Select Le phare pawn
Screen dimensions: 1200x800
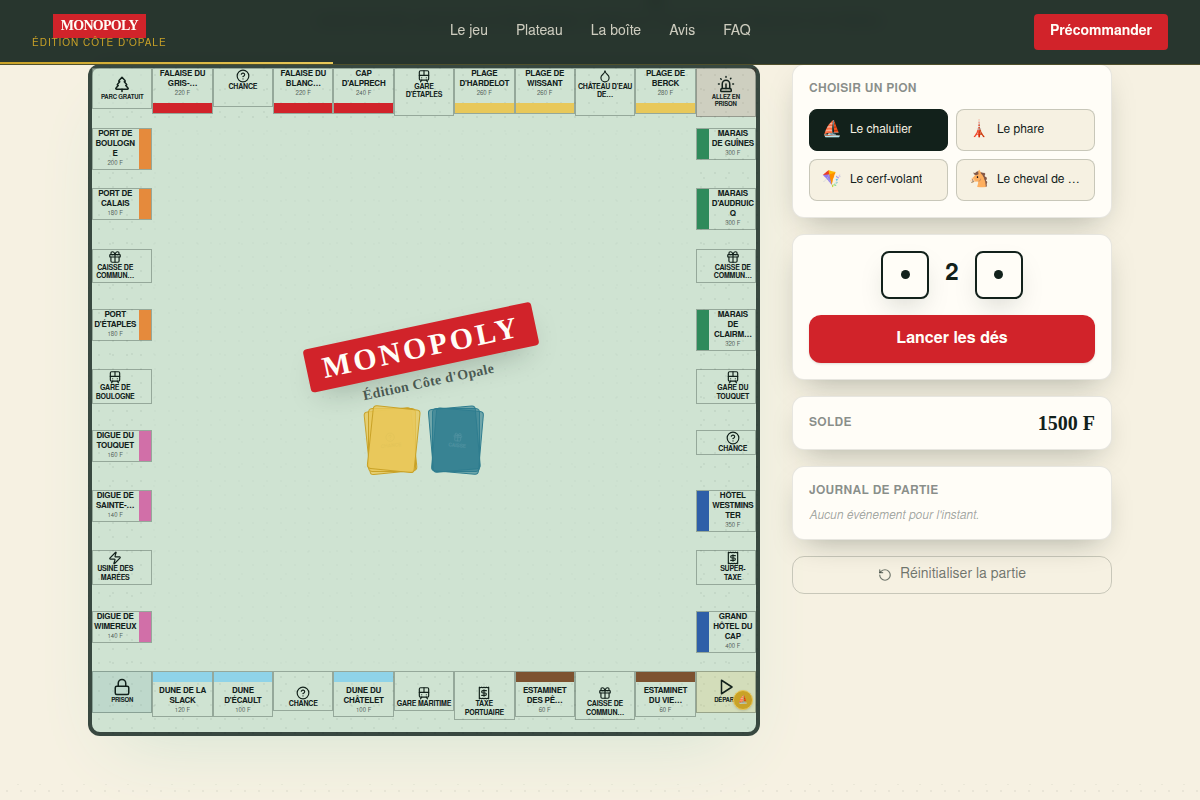coord(1025,130)
